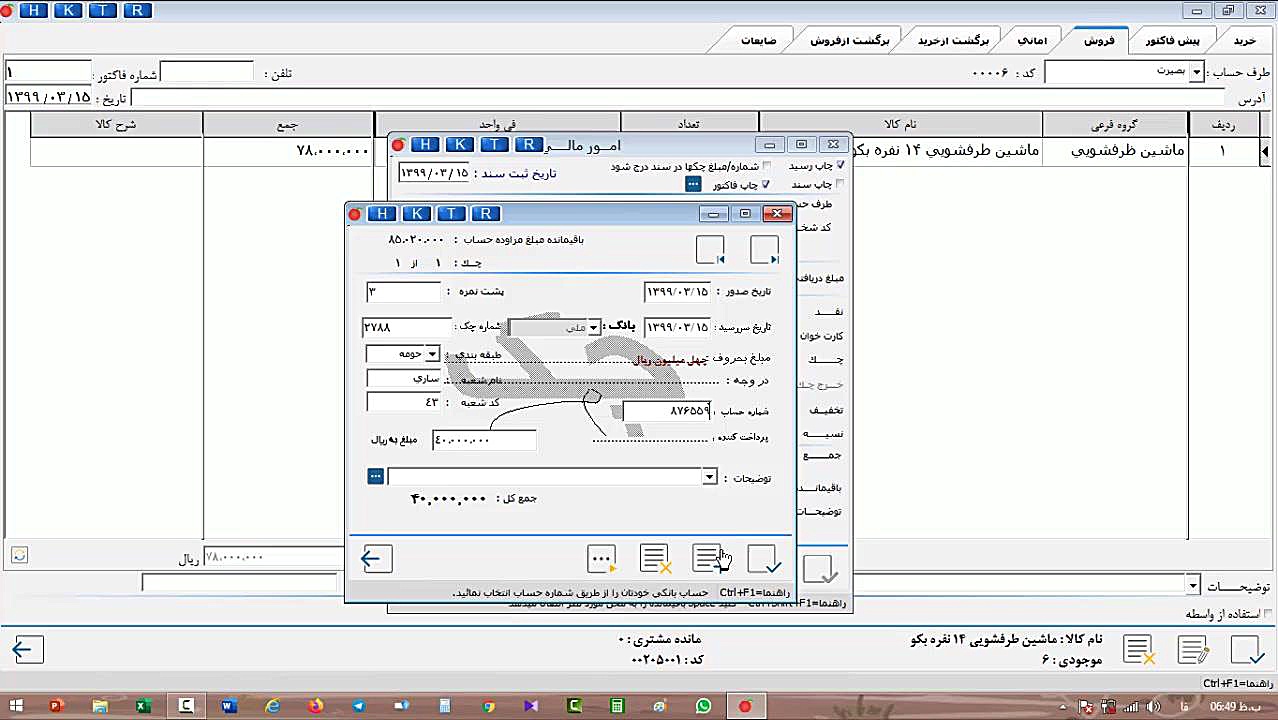Click the small icon left of total field
Viewport: 1278px width, 720px height.
click(19, 555)
